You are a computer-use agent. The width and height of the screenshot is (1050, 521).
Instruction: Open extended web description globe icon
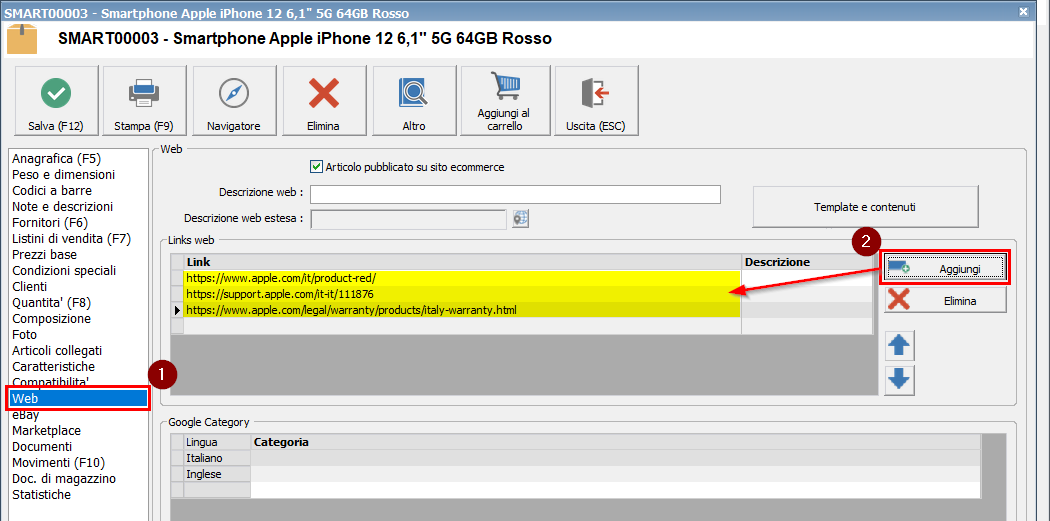521,218
